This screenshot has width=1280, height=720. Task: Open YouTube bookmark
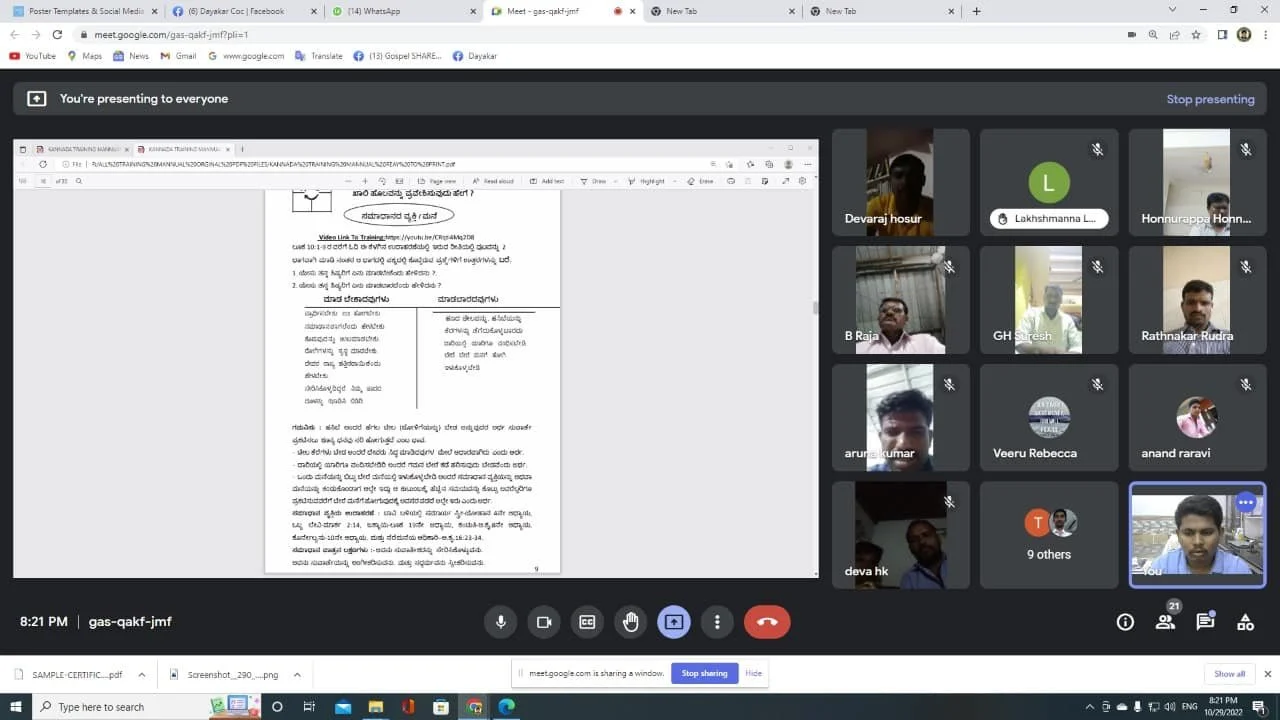32,56
